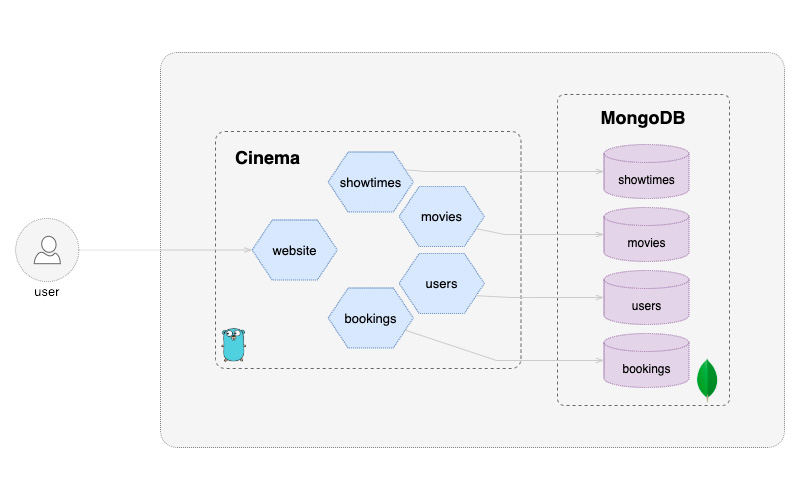Click the user person icon

point(47,250)
